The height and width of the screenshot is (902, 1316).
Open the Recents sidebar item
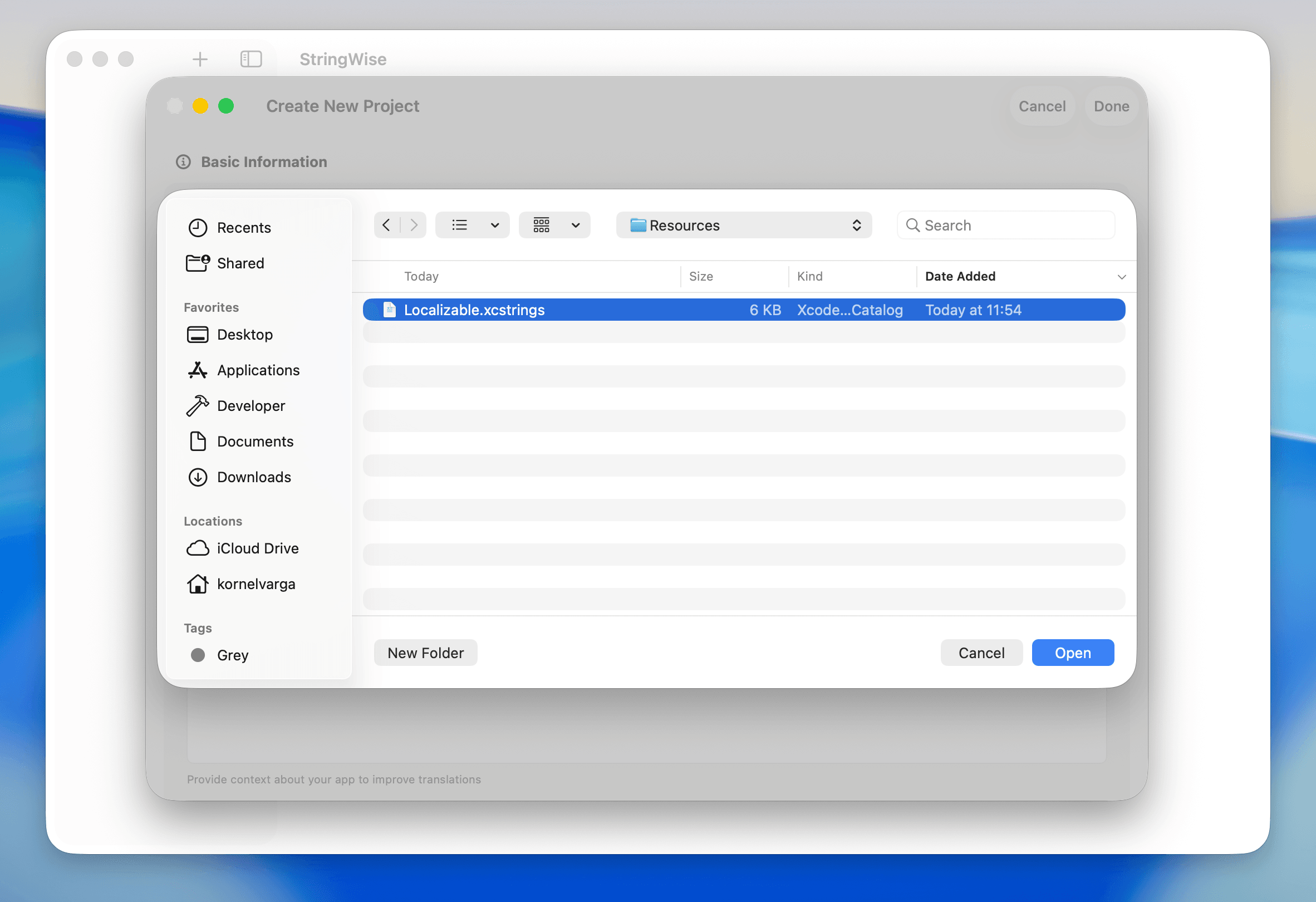click(243, 228)
